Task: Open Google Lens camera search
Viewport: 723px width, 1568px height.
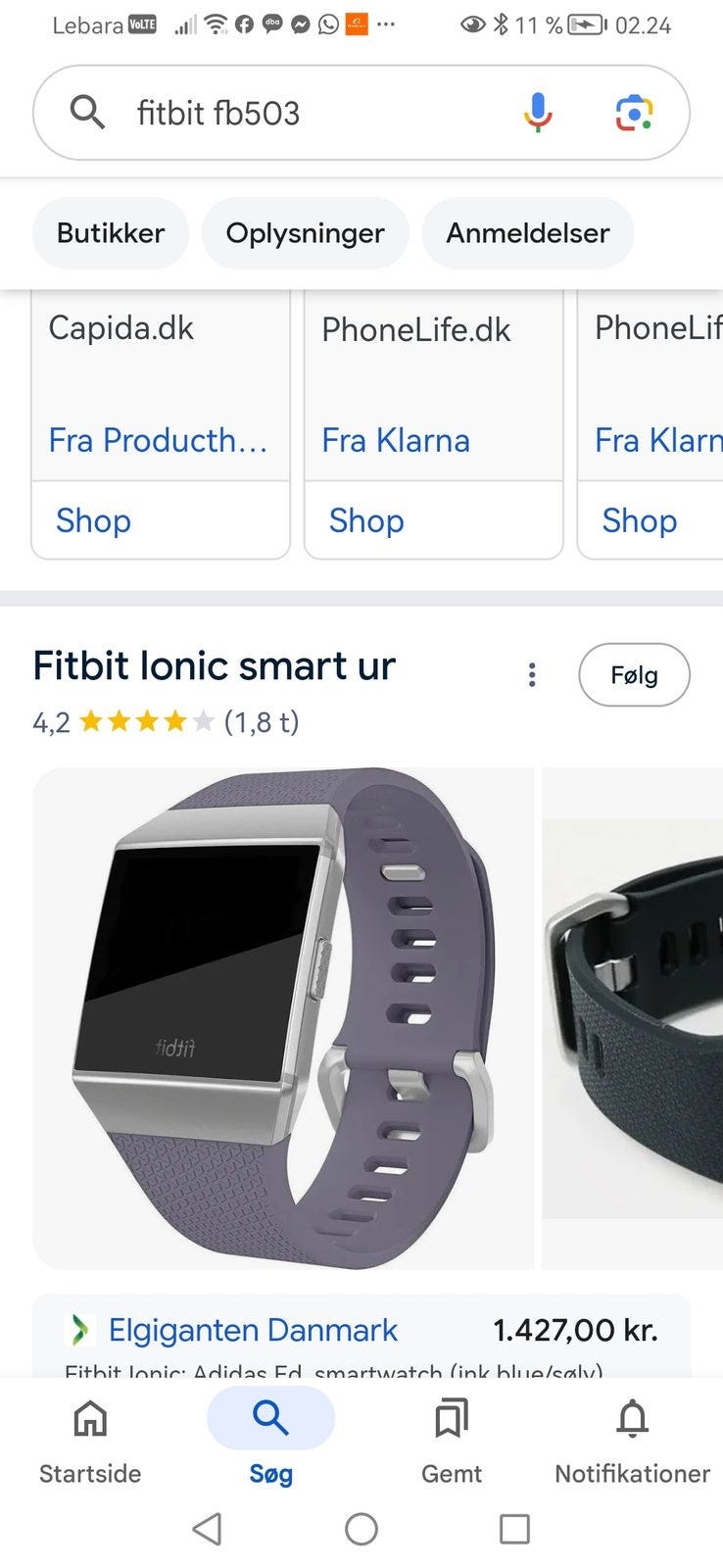Action: tap(634, 113)
